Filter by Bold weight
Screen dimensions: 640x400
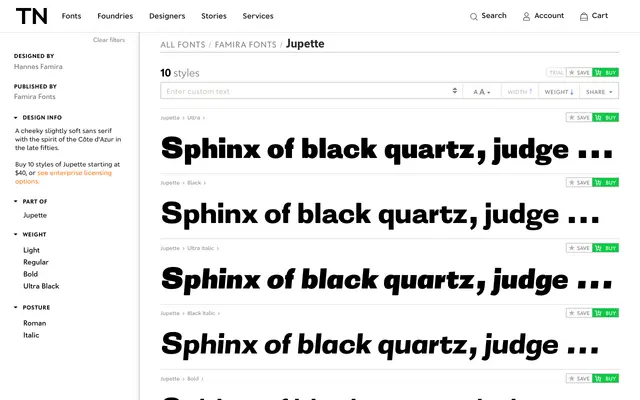pyautogui.click(x=31, y=274)
